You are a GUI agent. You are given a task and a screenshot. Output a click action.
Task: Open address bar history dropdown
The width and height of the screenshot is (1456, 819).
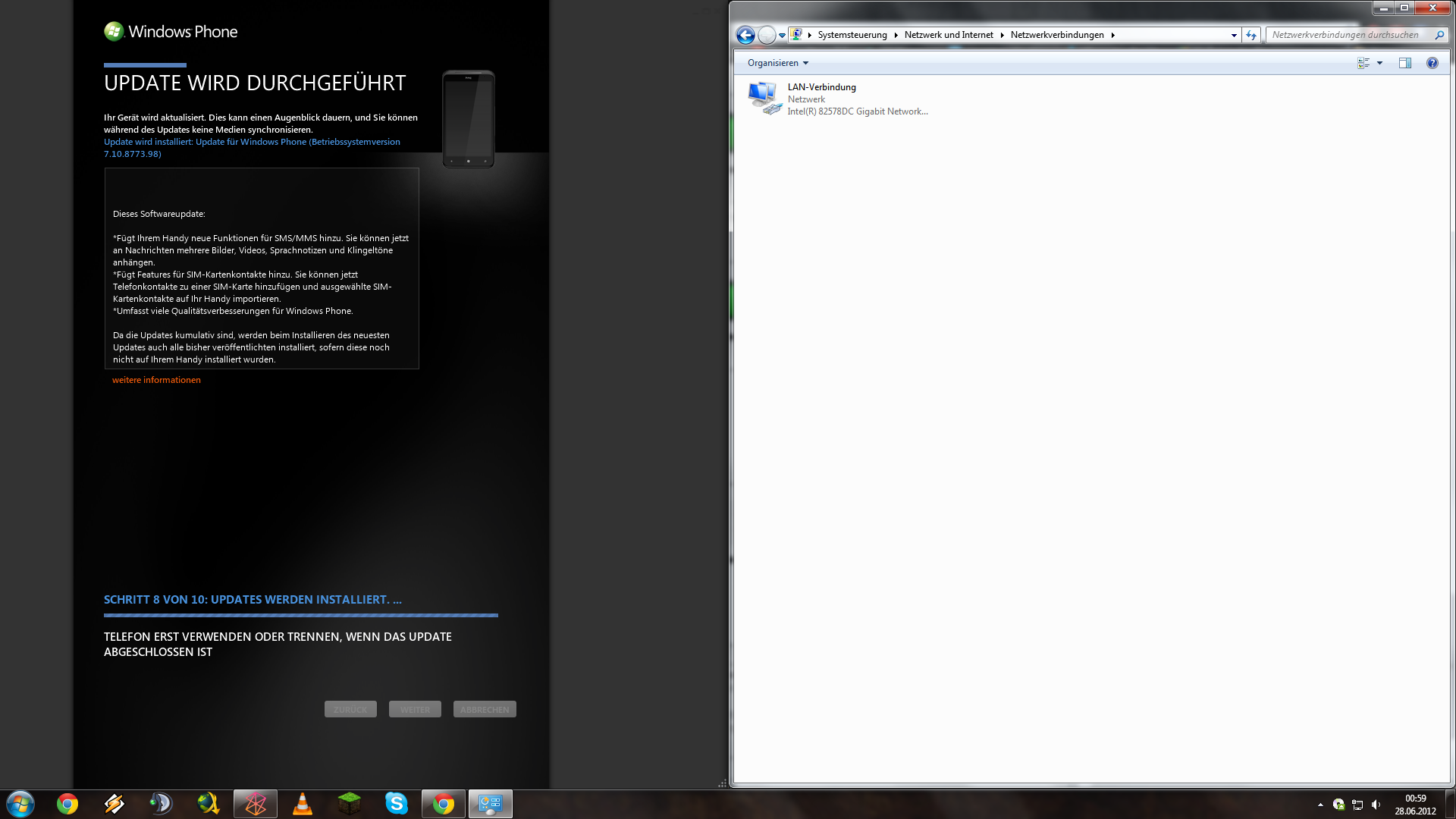pos(1234,35)
